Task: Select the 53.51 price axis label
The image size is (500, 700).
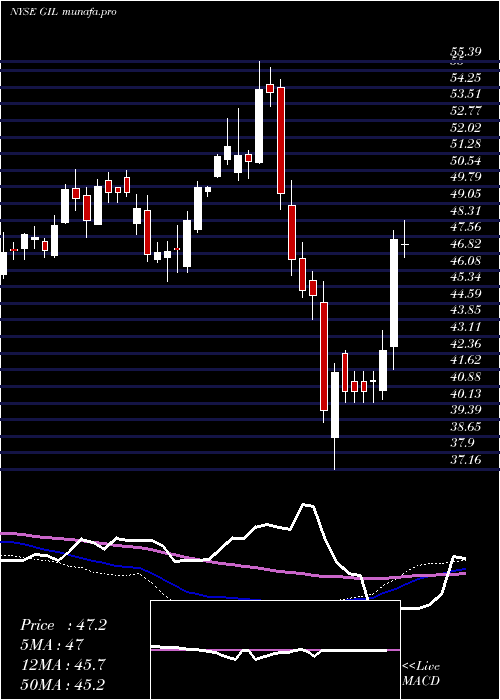Action: 466,94
